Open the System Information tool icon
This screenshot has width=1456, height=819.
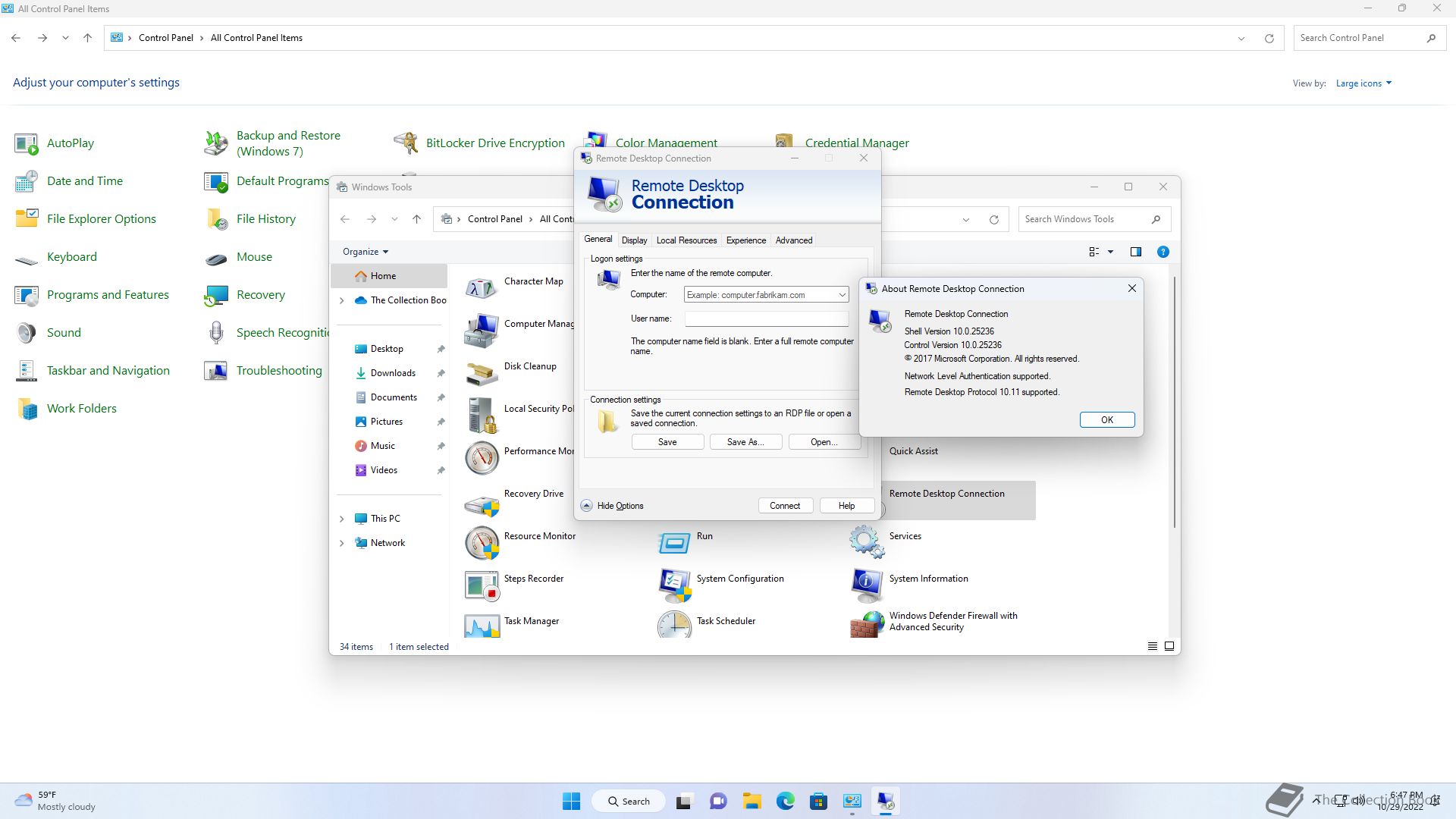click(867, 586)
